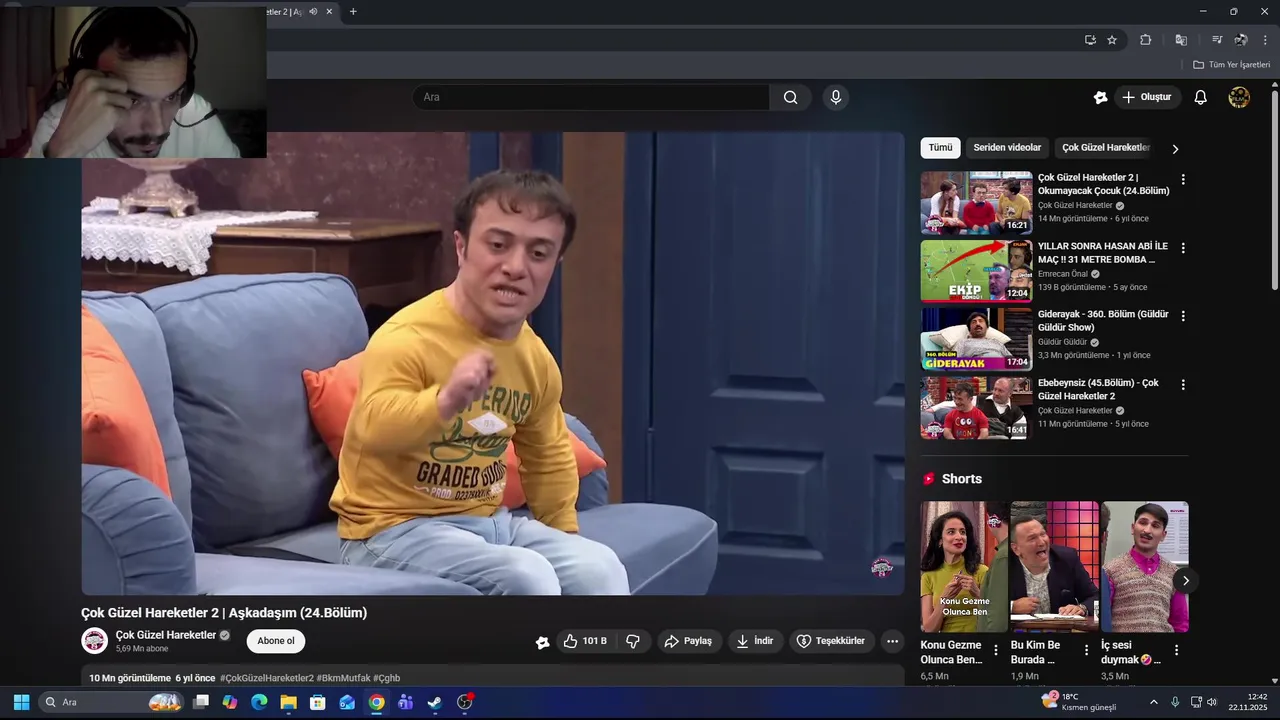
Task: Click the sparkle icon beside Oluştur
Action: coord(1100,97)
